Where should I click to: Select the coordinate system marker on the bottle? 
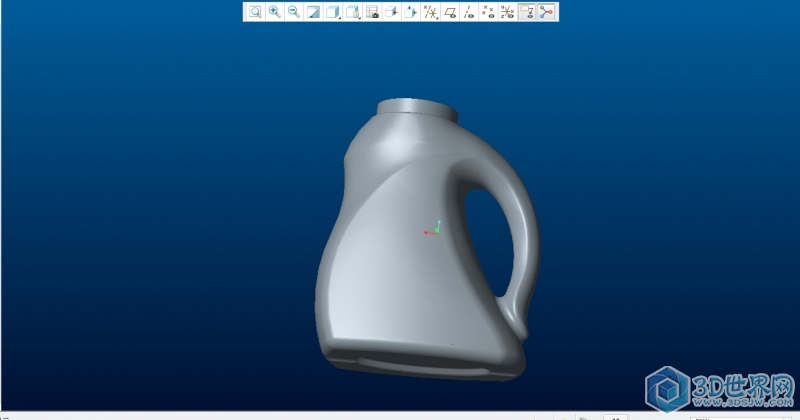point(433,228)
